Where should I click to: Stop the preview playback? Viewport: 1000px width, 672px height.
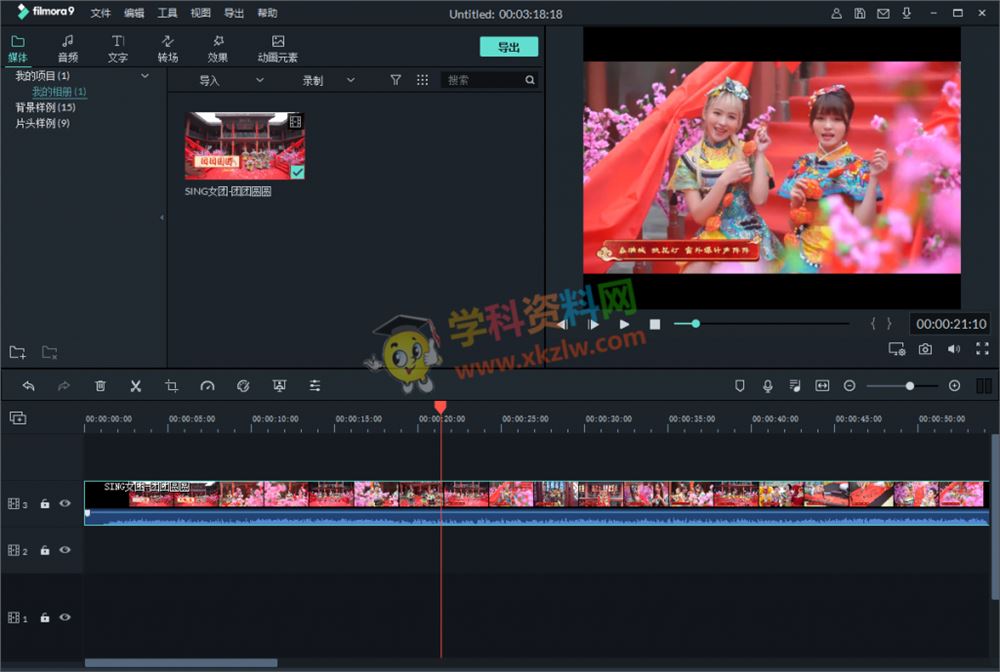(x=655, y=324)
